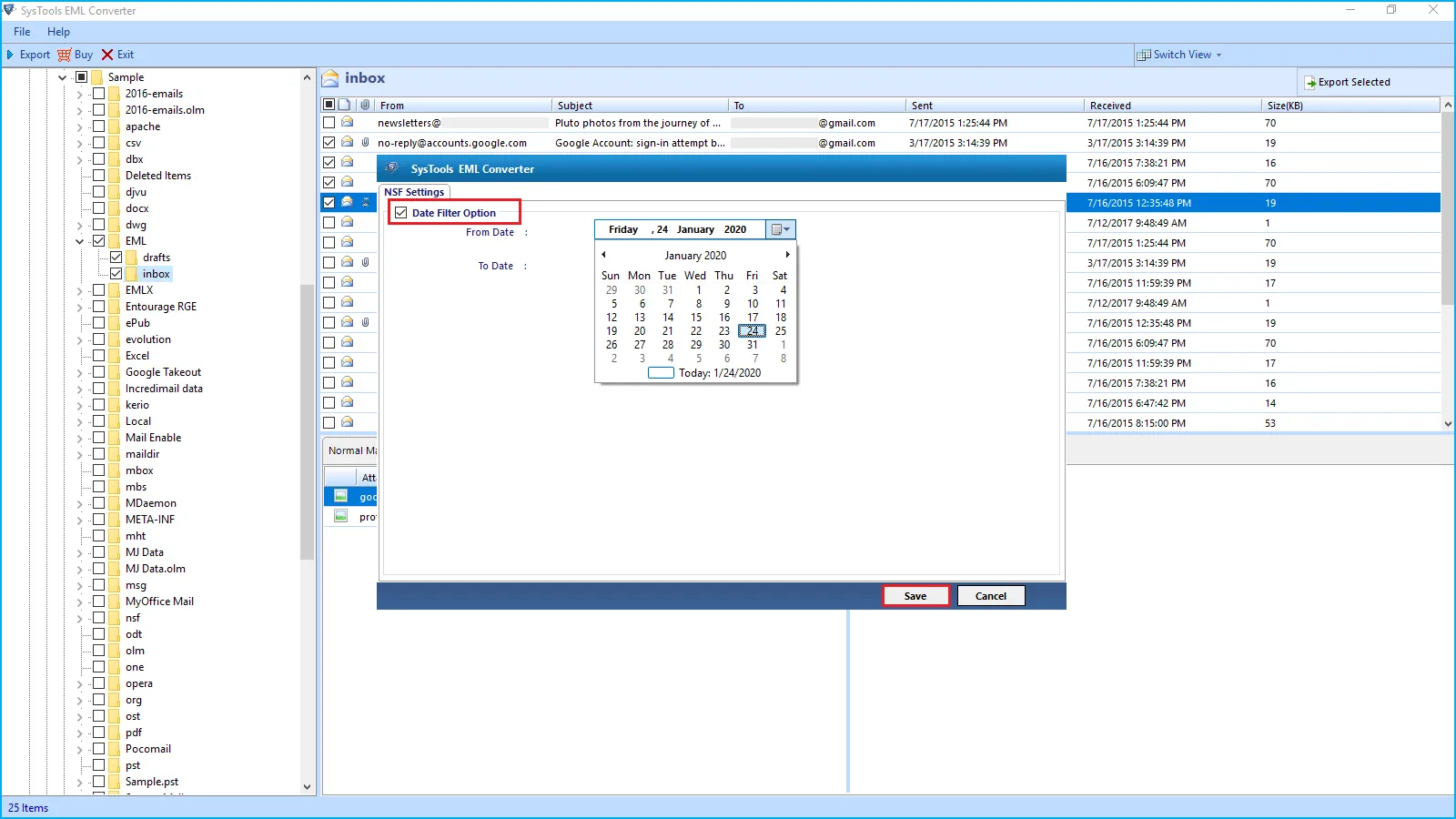
Task: Click the attachment column header icon
Action: [x=365, y=106]
